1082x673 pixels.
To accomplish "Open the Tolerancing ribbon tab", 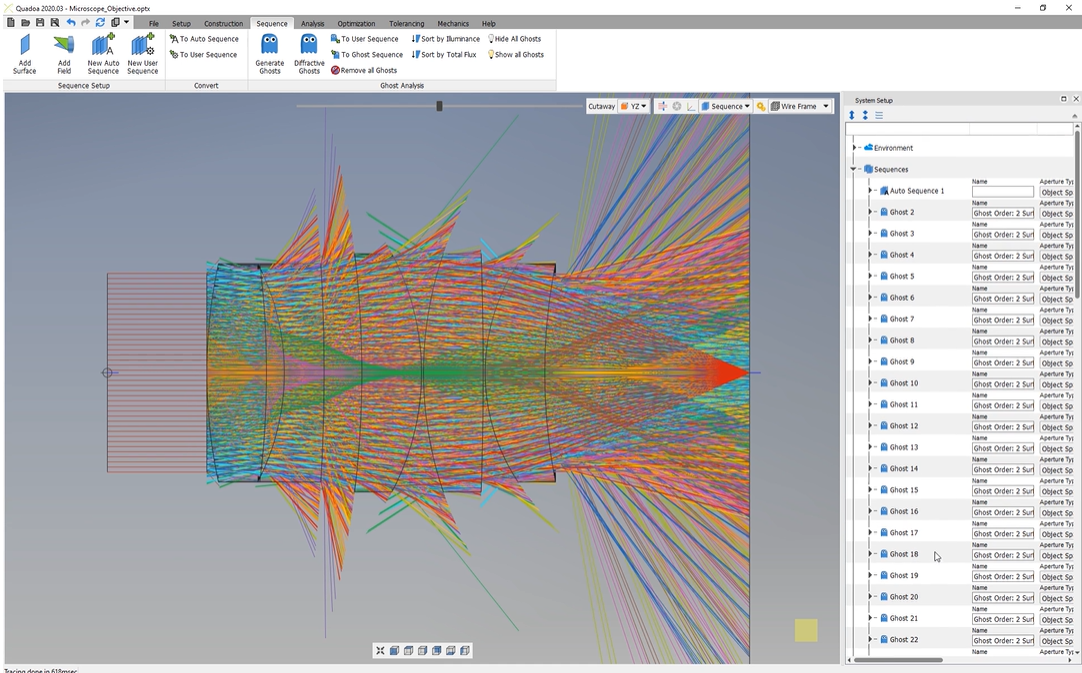I will coord(406,23).
